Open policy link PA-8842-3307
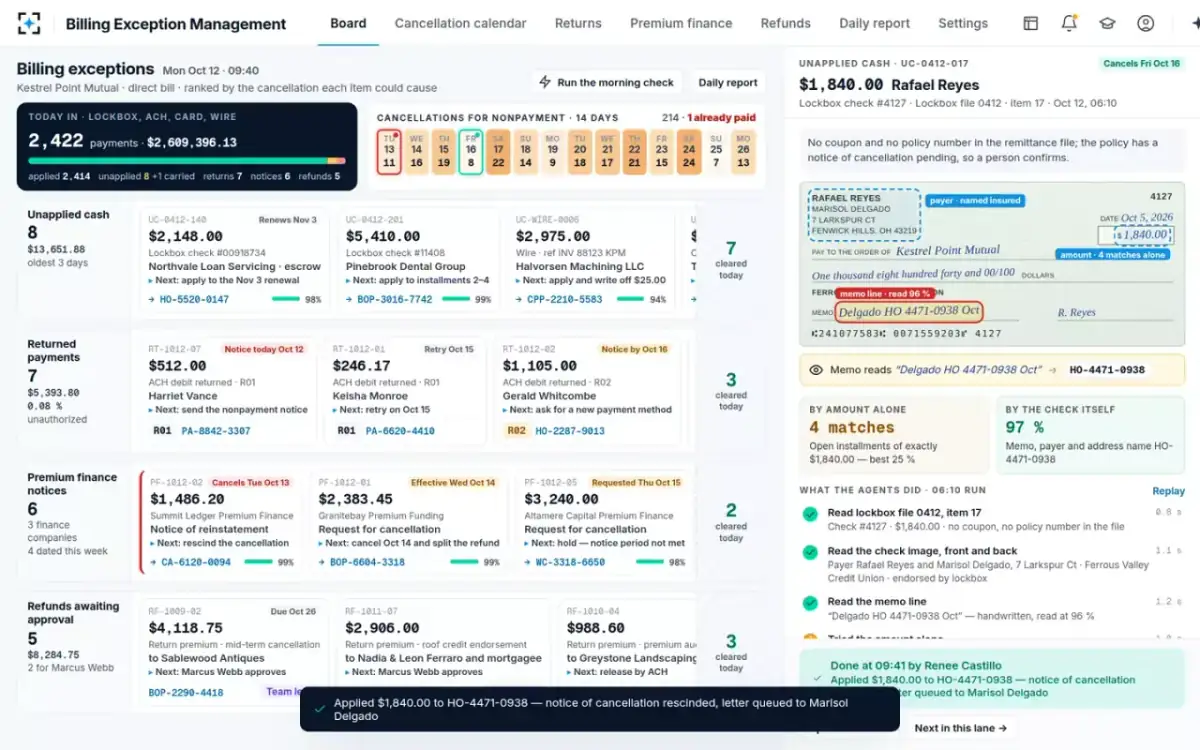This screenshot has width=1200, height=750. click(216, 431)
